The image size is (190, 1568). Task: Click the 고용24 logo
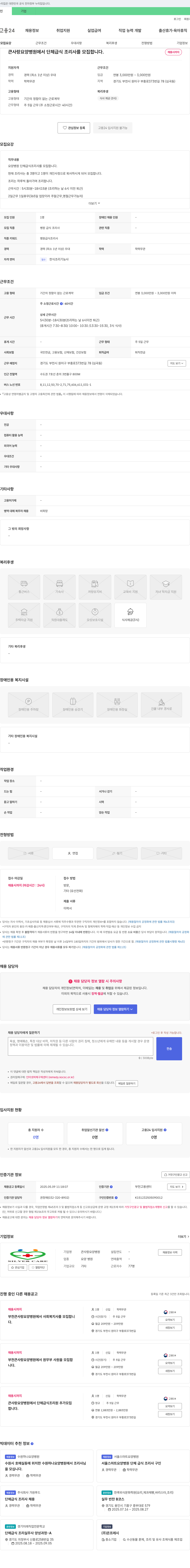click(x=7, y=31)
